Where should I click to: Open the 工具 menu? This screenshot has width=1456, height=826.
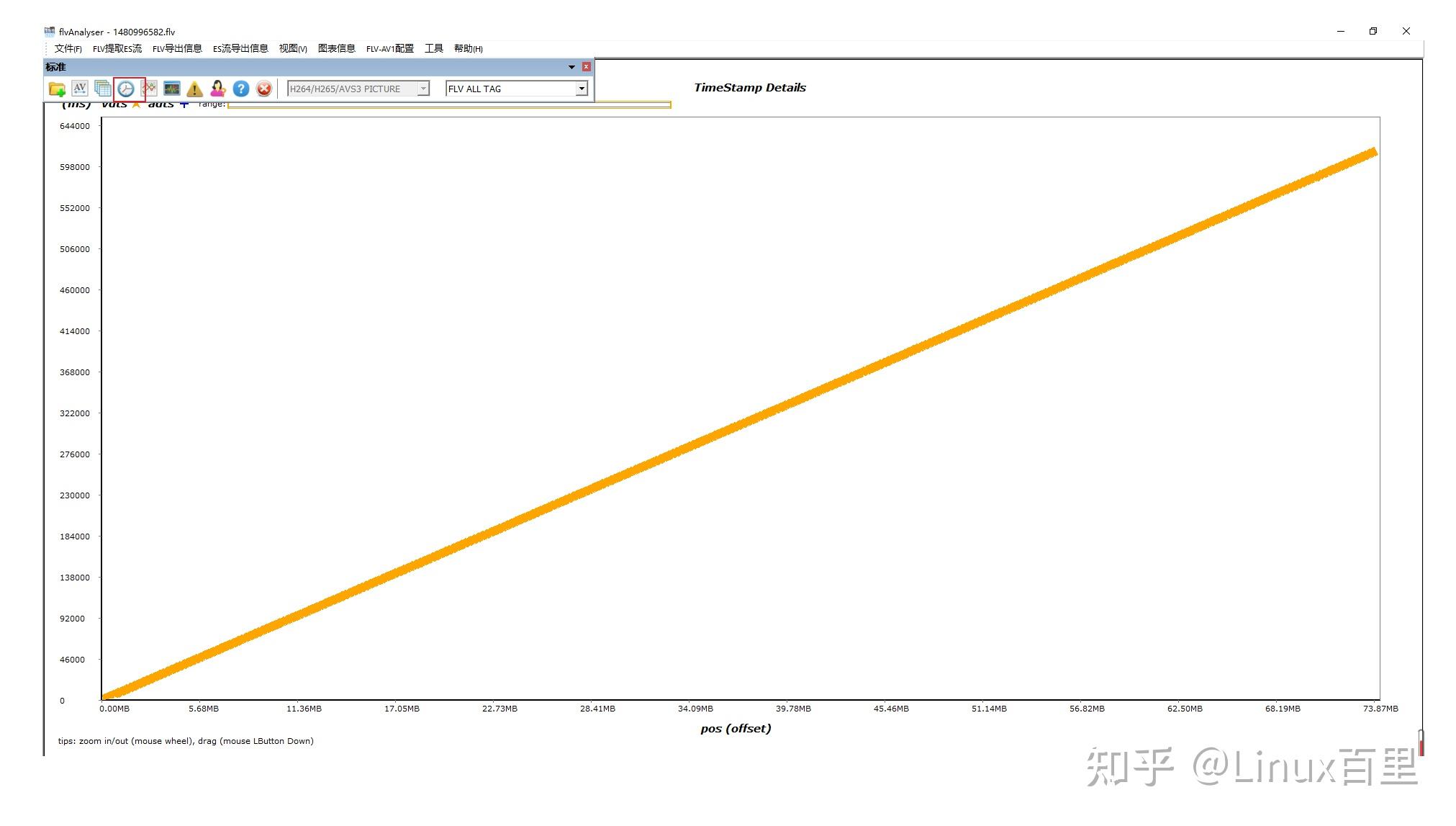click(x=434, y=48)
